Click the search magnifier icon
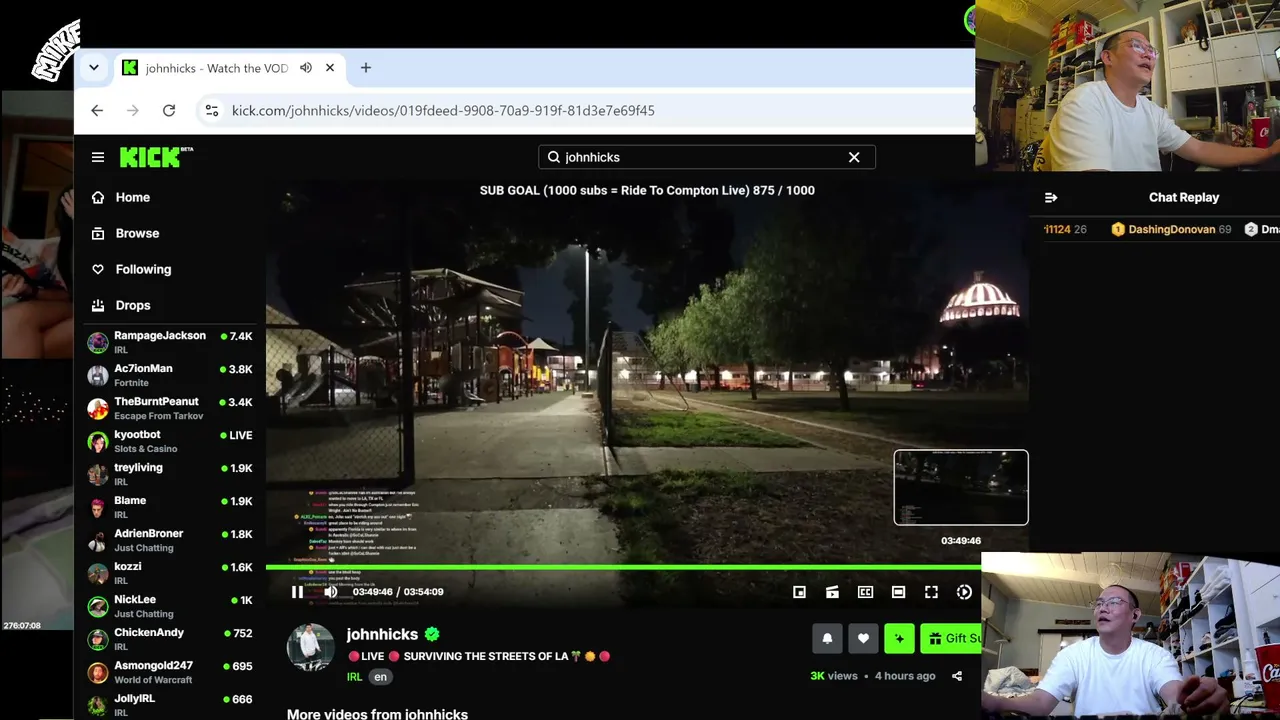1280x720 pixels. click(x=553, y=157)
